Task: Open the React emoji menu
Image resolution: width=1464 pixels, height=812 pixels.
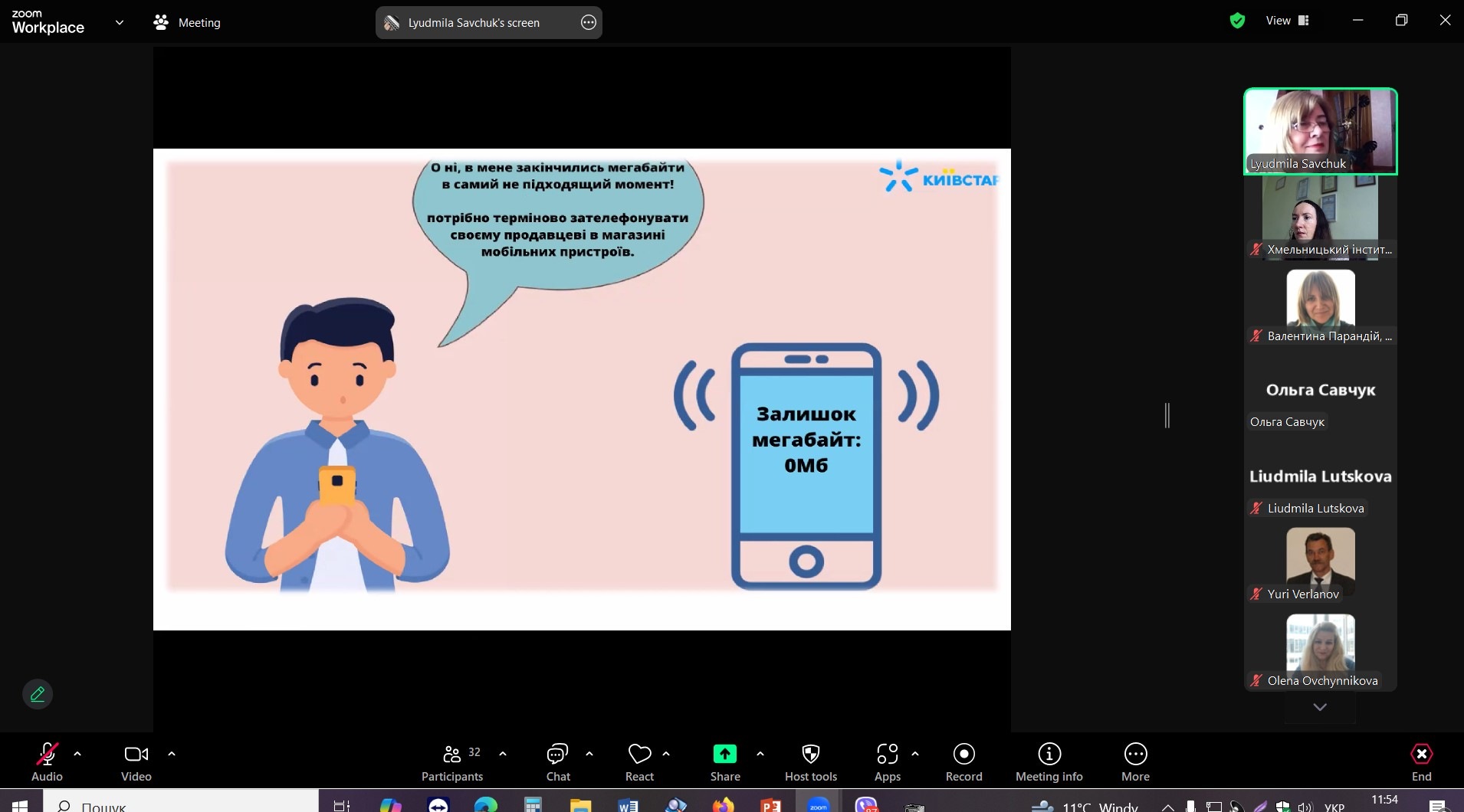Action: tap(639, 761)
